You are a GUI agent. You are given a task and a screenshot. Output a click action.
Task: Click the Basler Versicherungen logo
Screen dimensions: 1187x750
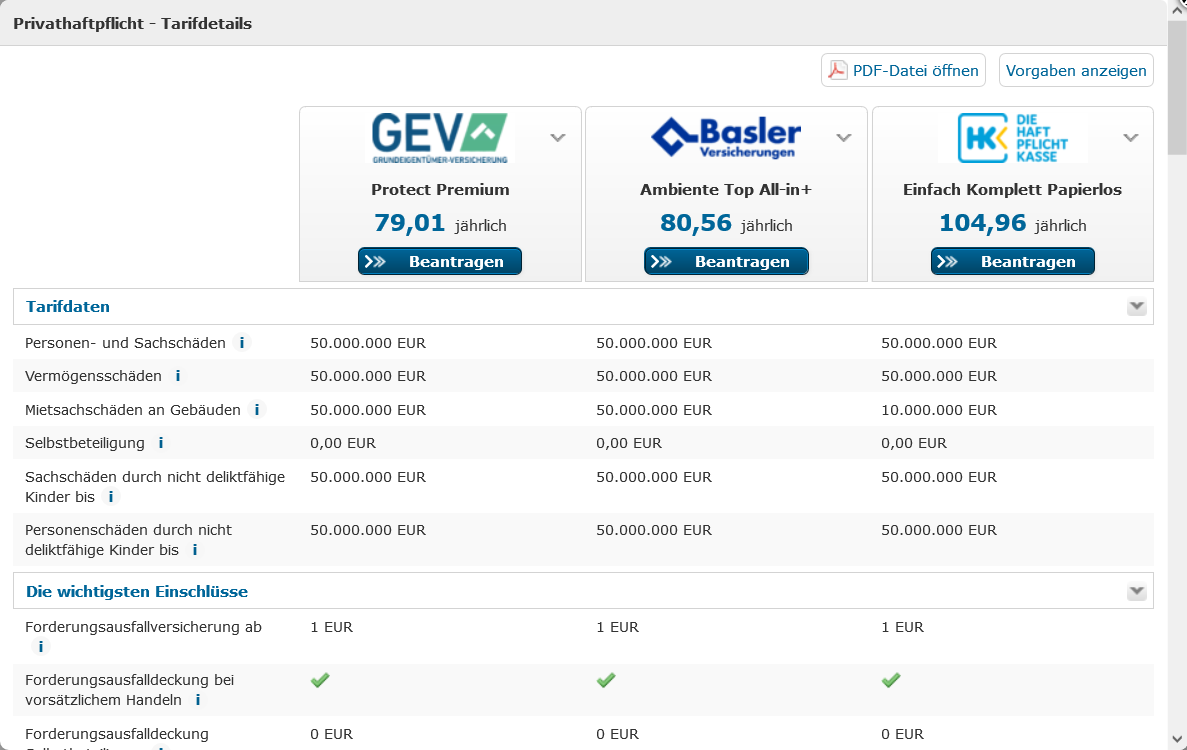click(x=726, y=138)
